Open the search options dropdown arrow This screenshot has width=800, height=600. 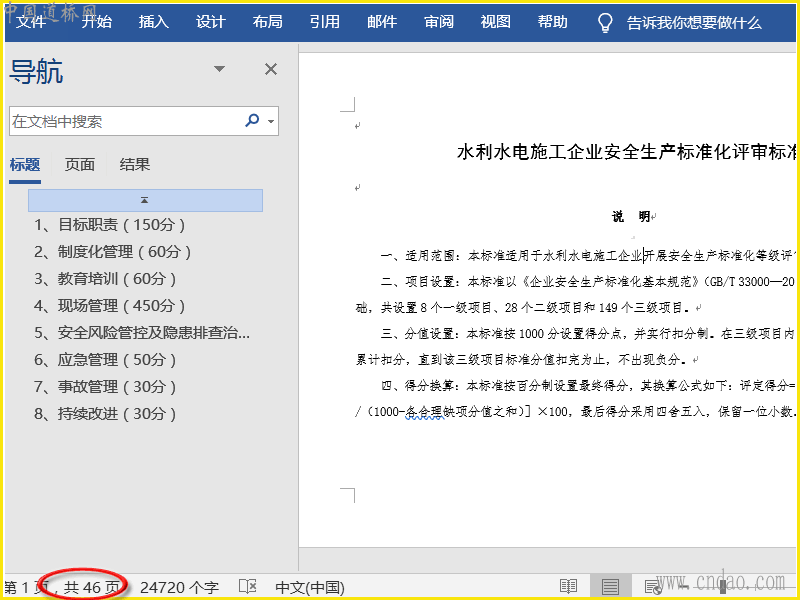coord(271,121)
